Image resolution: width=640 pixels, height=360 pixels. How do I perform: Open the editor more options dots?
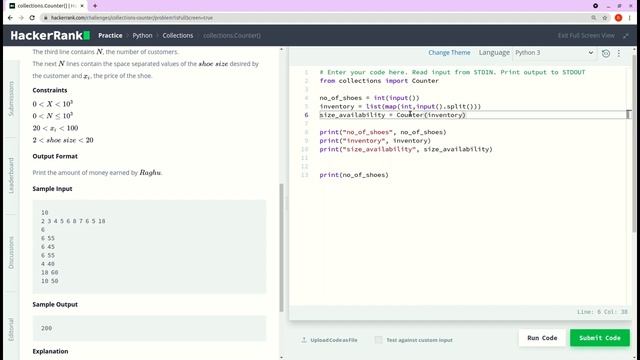(619, 53)
